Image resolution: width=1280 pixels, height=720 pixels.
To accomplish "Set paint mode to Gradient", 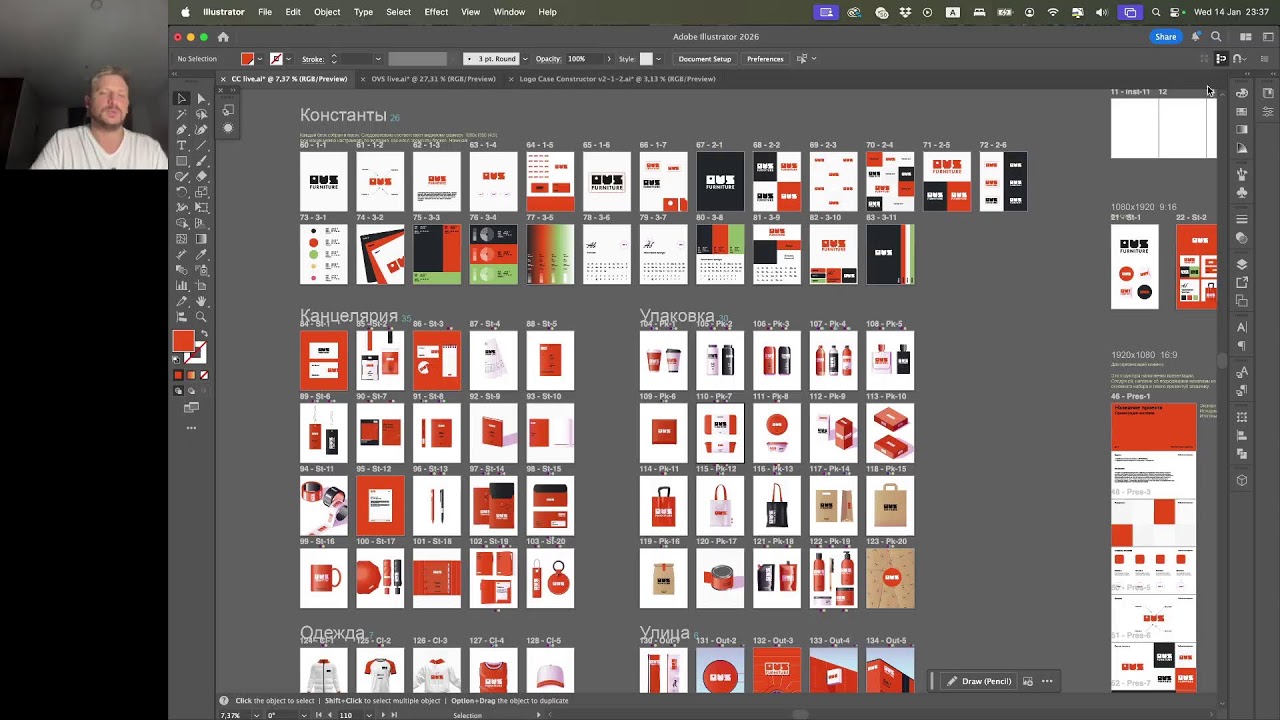I will pyautogui.click(x=191, y=375).
